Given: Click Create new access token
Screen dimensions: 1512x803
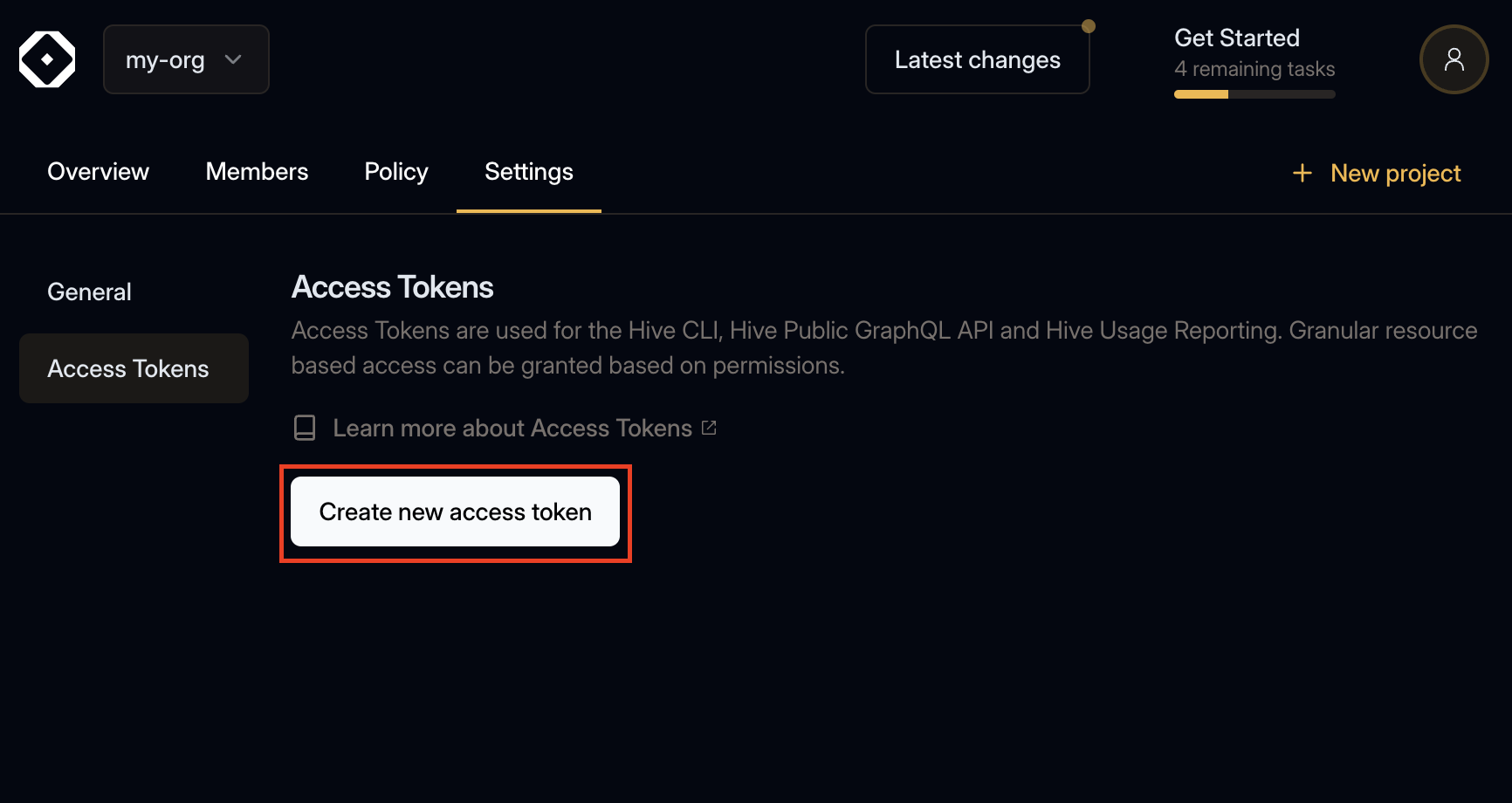Looking at the screenshot, I should pos(455,511).
